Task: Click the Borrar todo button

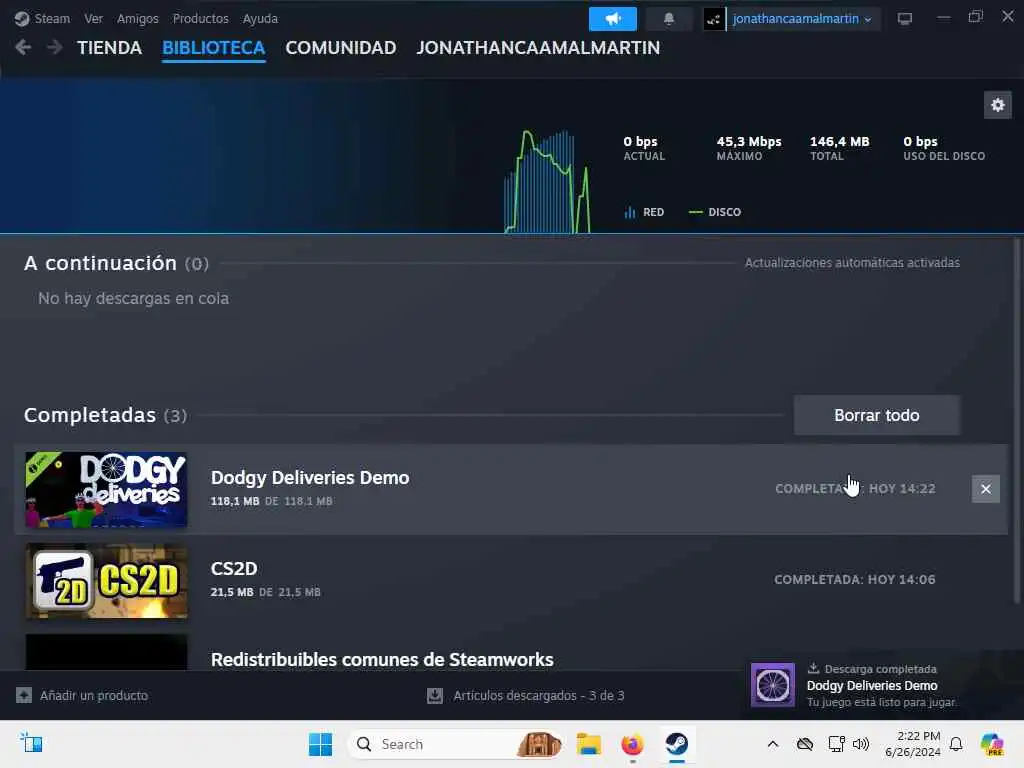Action: (x=876, y=415)
